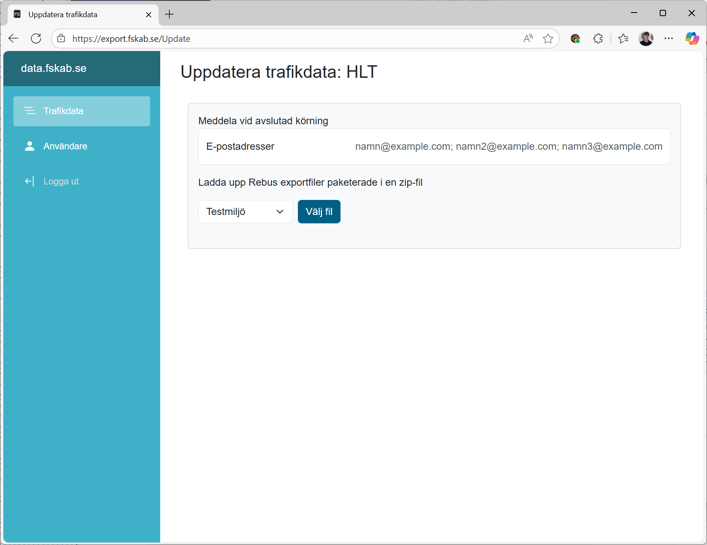
Task: Click the Trafikdata list icon
Action: (30, 111)
